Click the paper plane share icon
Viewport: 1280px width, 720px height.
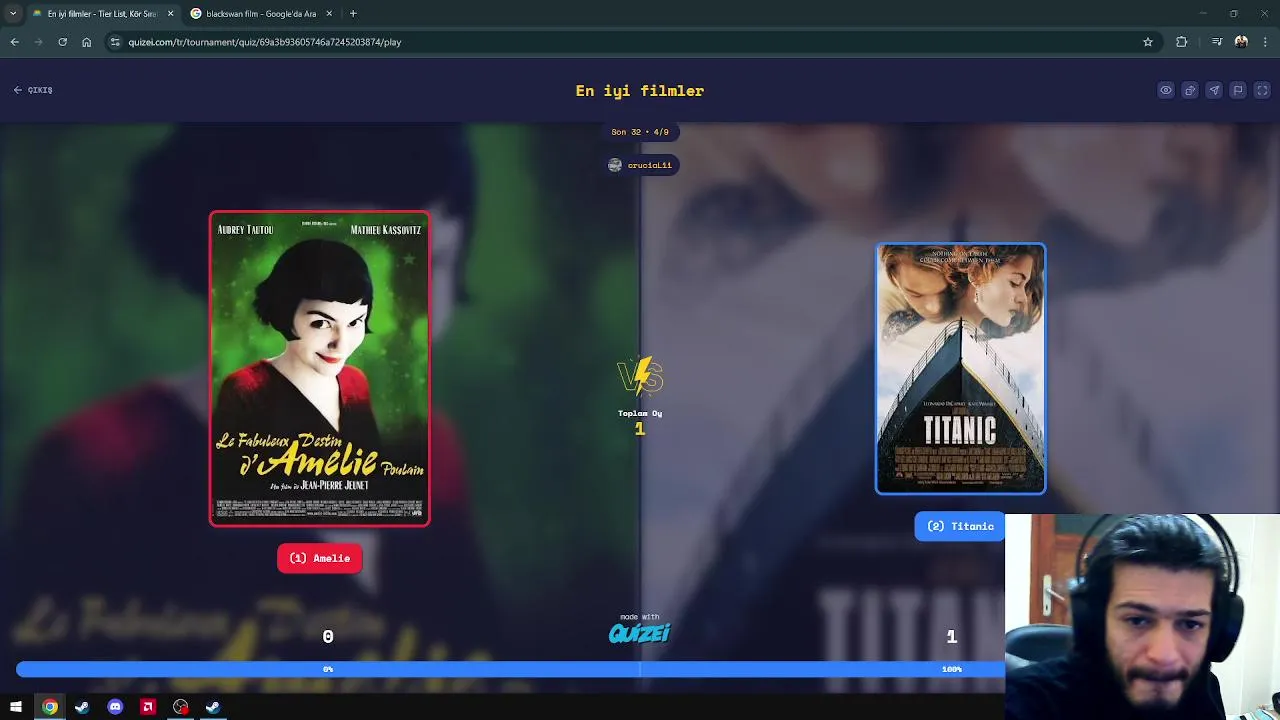(1214, 90)
